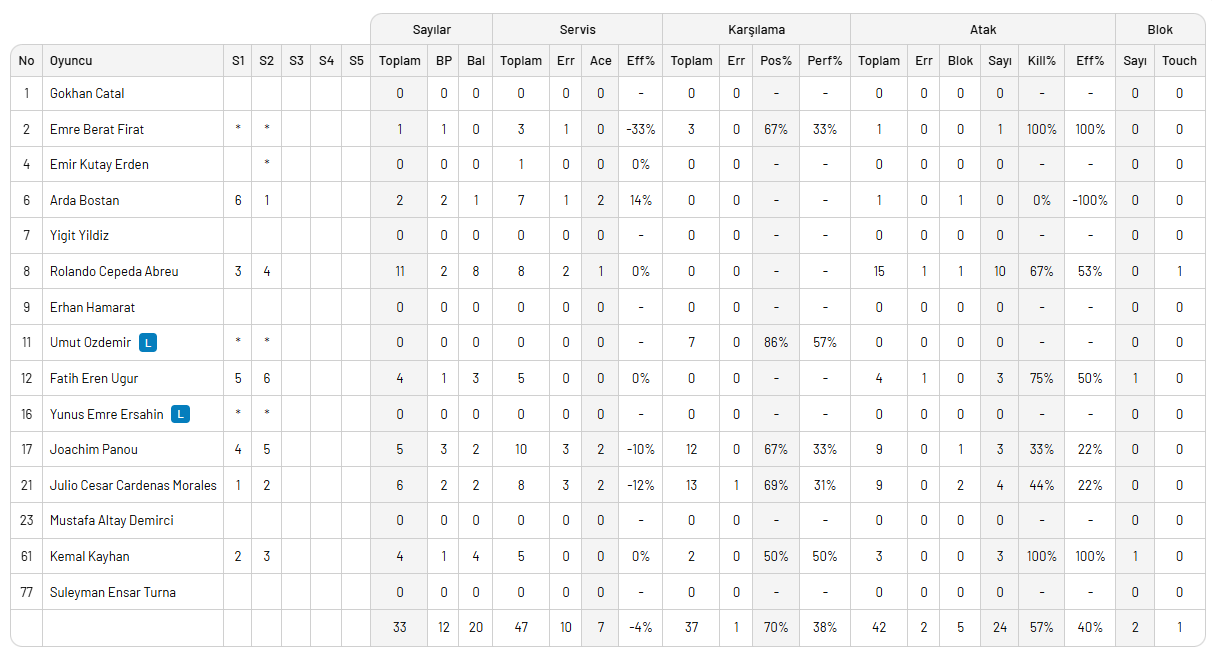Click the S5 set column header
This screenshot has width=1212, height=653.
[x=356, y=61]
